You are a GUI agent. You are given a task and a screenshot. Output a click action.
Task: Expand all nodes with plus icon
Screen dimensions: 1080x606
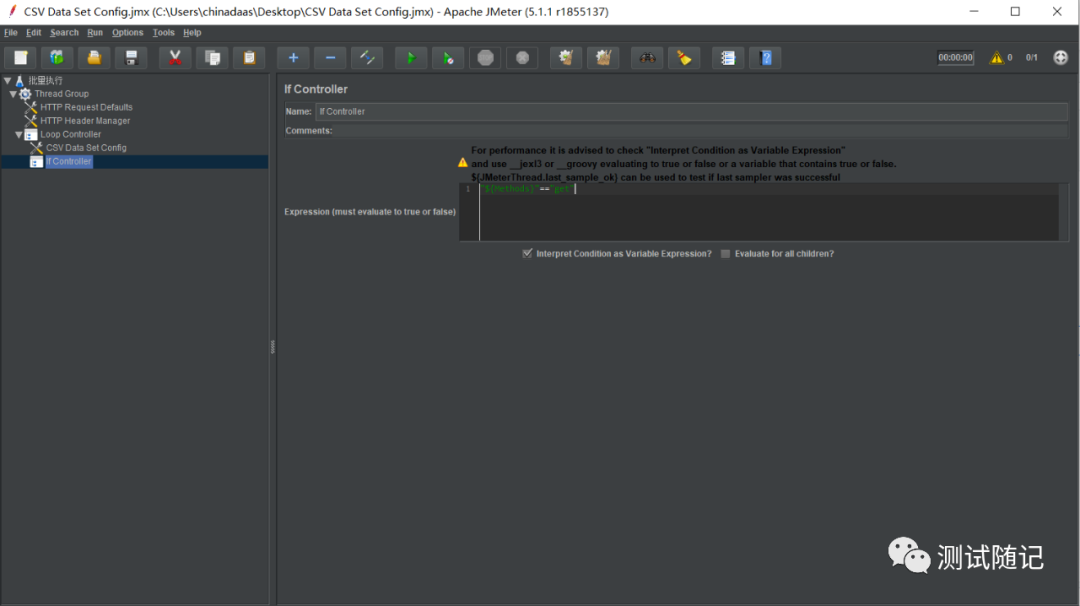pos(293,58)
